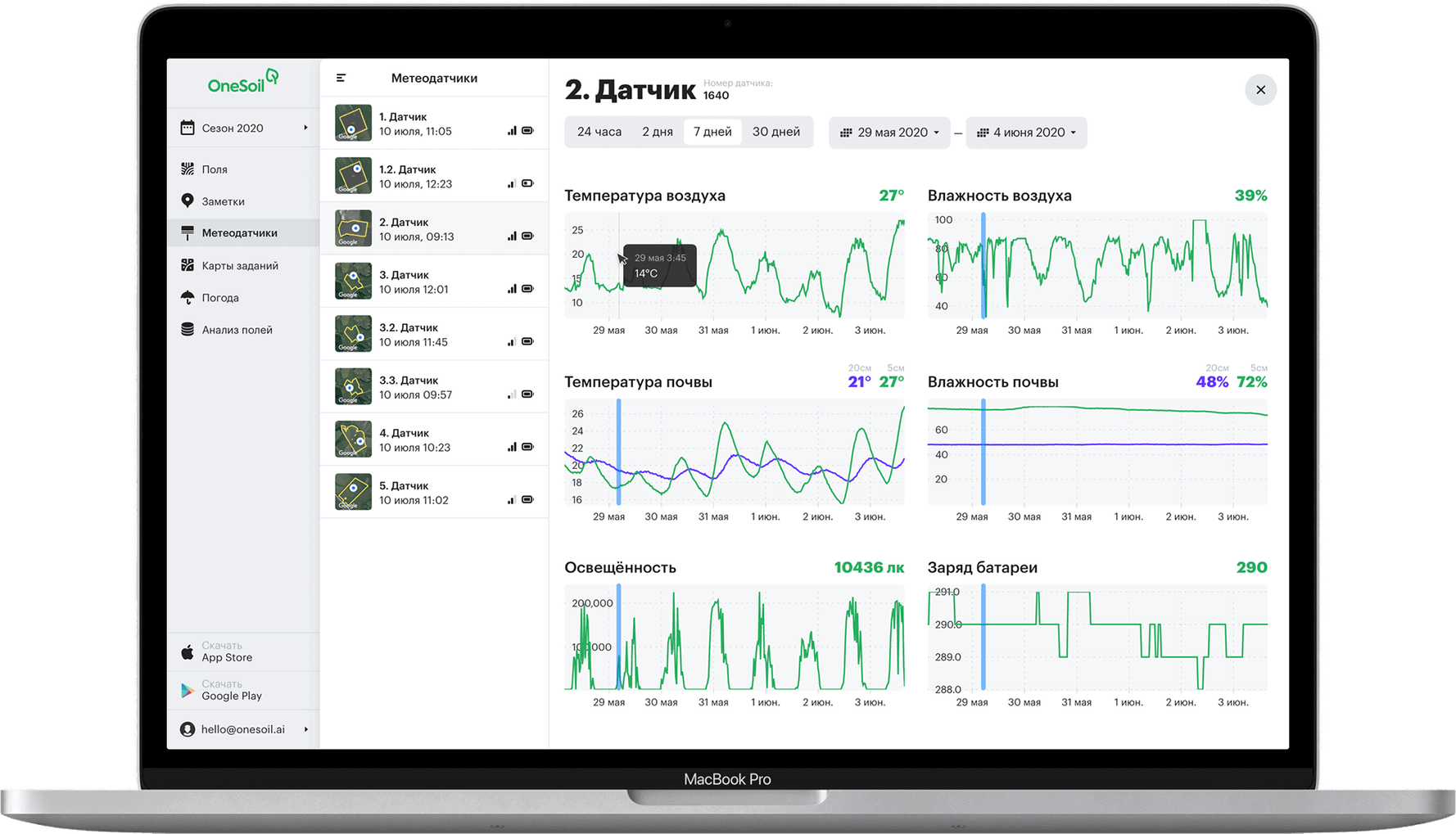The image size is (1456, 834).
Task: Open the 5. Датчик map thumbnail
Action: (x=353, y=492)
